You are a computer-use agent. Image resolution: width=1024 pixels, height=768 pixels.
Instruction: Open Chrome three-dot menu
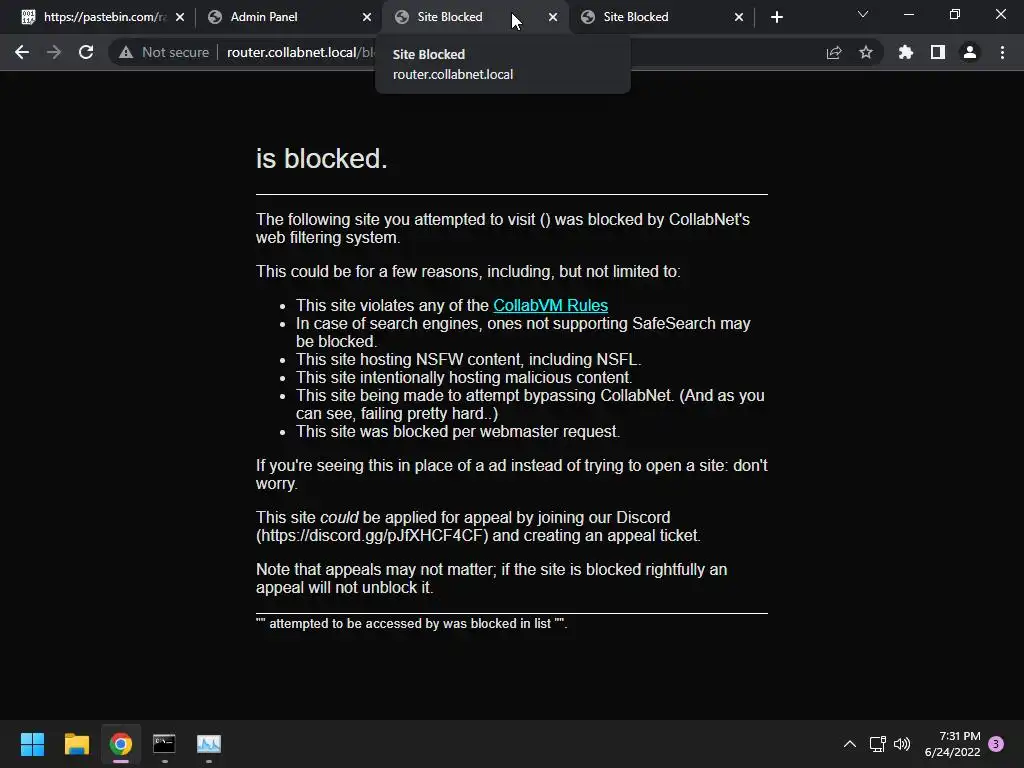[x=1002, y=52]
